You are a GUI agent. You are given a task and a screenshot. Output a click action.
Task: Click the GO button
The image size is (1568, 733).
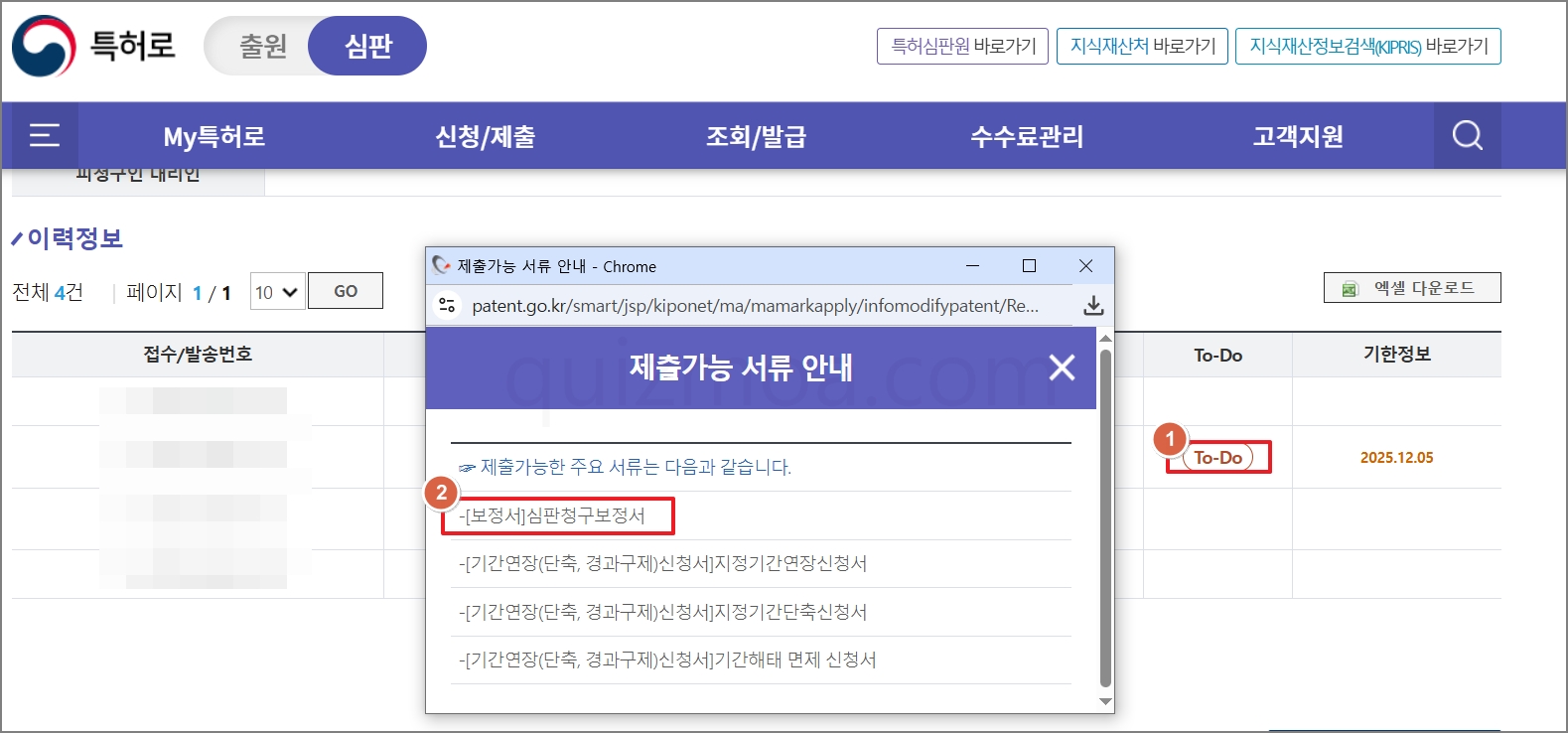click(346, 291)
